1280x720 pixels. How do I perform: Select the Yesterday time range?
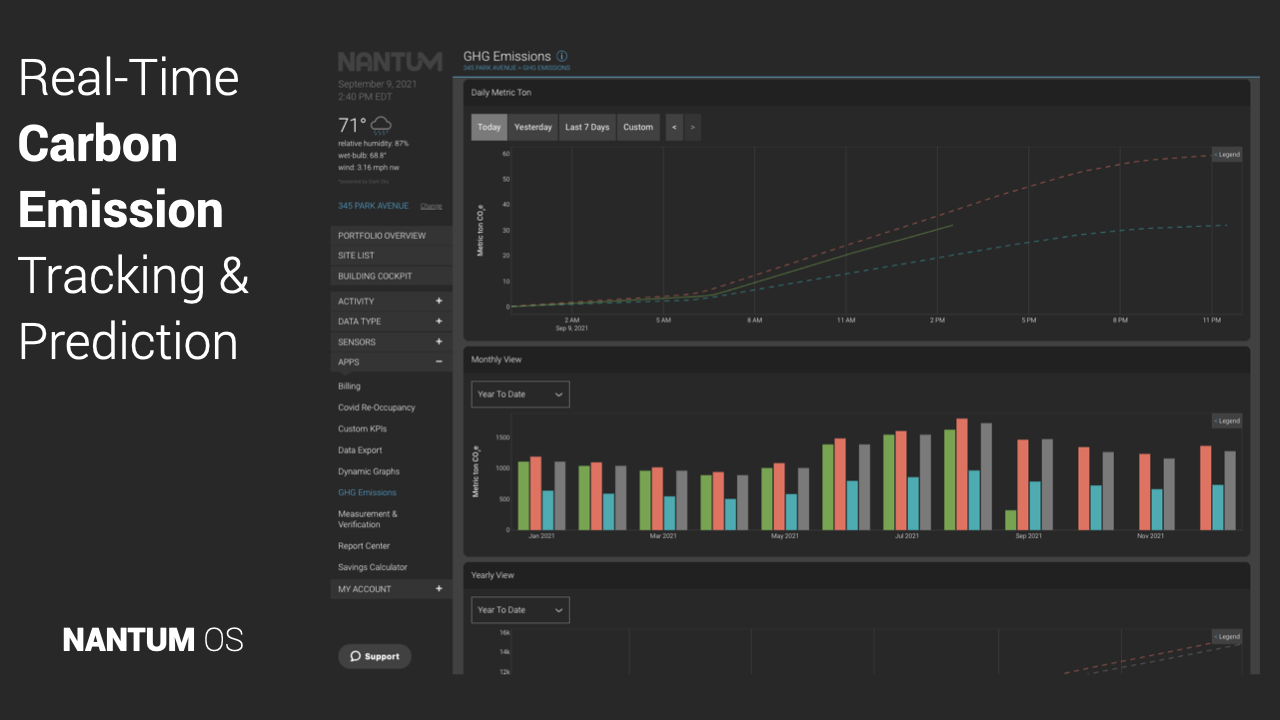533,127
